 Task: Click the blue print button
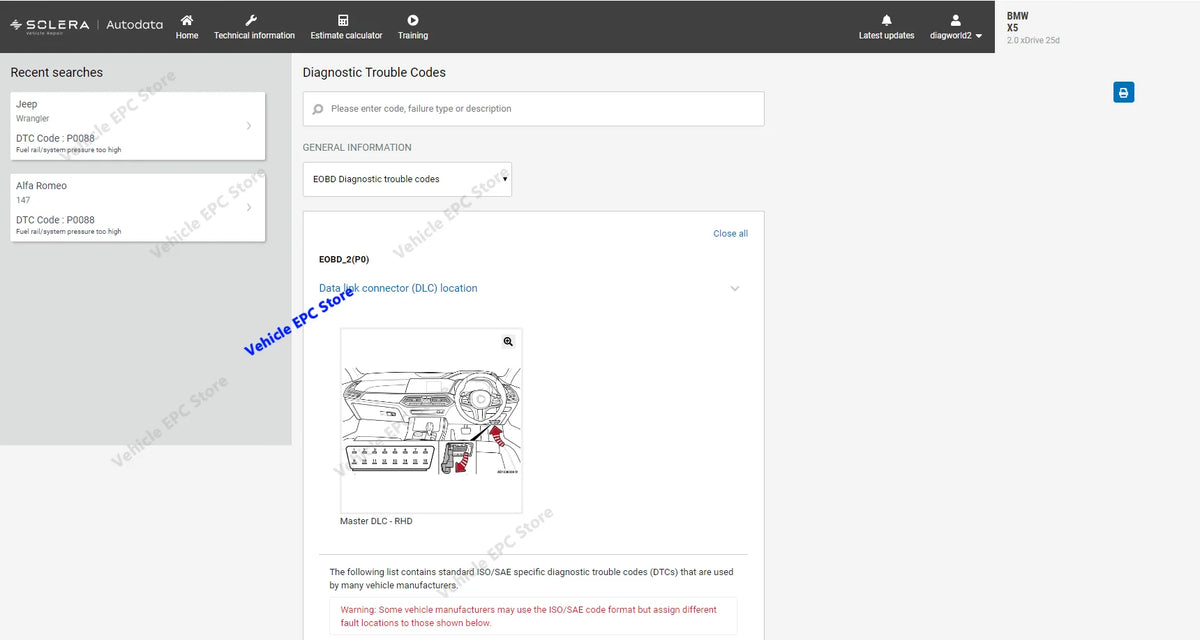click(1124, 92)
